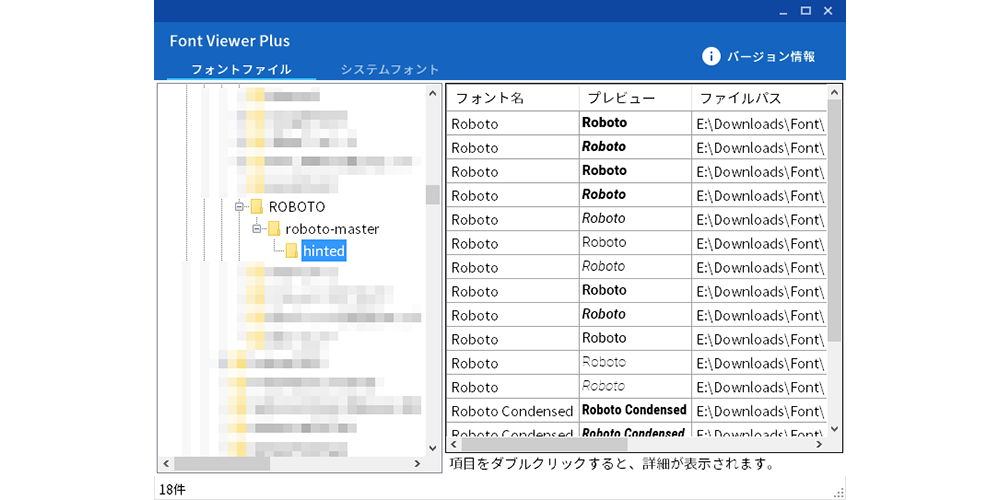Click the thinnest italic Roboto preview
Image resolution: width=1000 pixels, height=500 pixels.
tap(603, 386)
